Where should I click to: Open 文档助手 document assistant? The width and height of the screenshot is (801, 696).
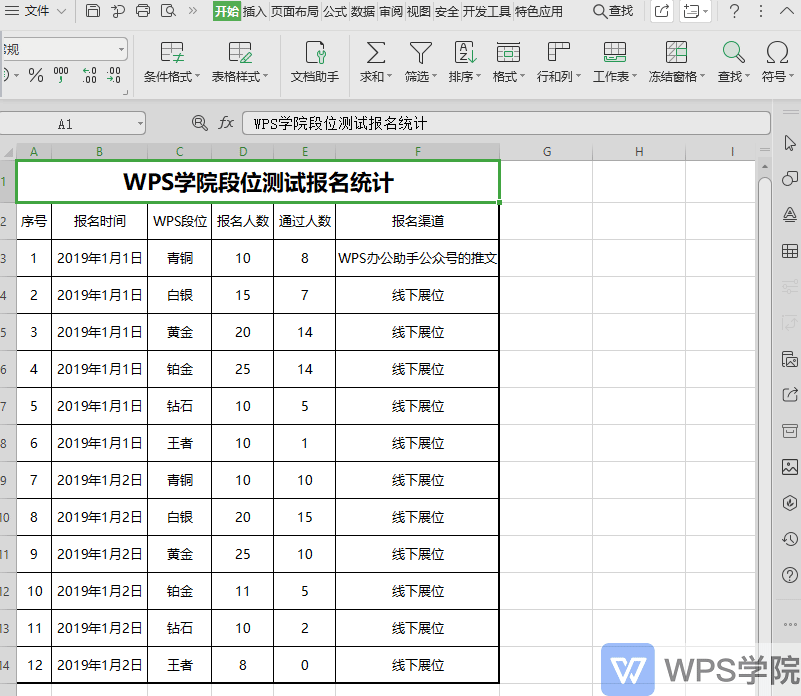click(x=315, y=62)
